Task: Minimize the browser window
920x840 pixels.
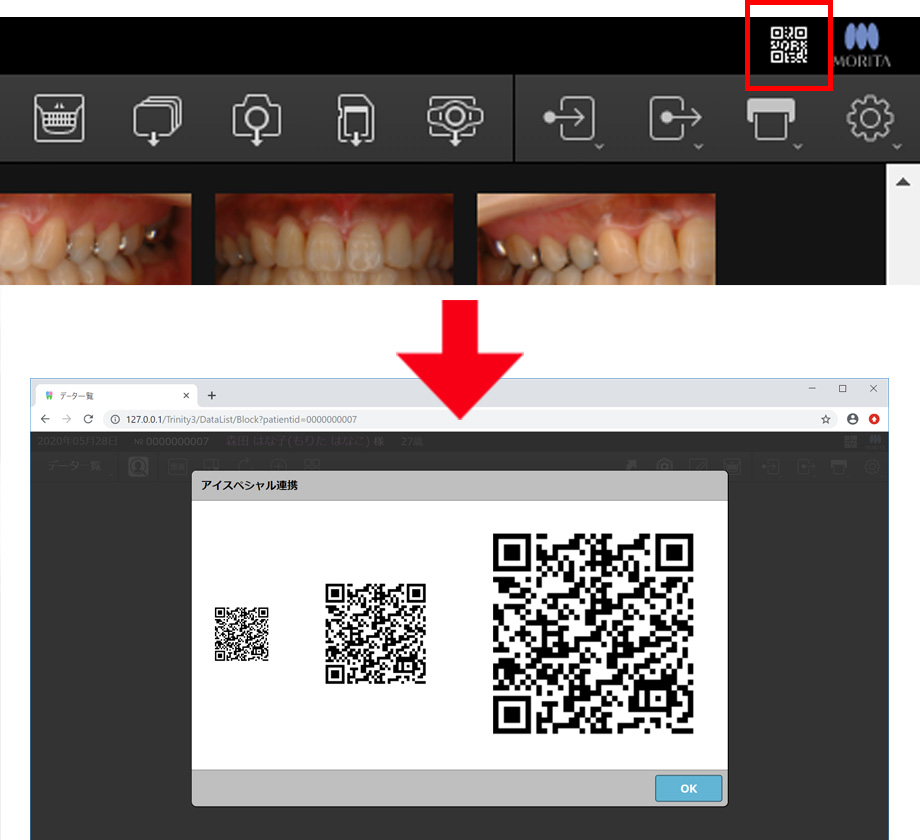Action: [x=812, y=388]
